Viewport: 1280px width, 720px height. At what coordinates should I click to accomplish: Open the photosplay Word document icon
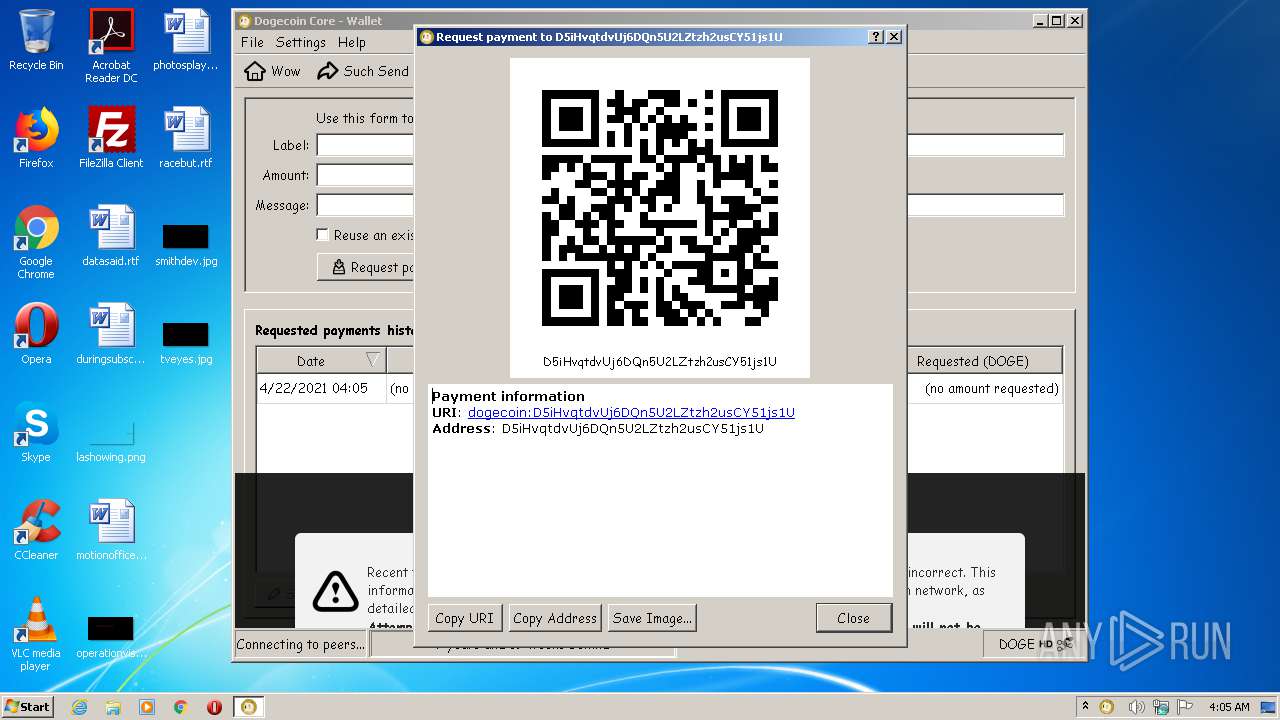(186, 41)
